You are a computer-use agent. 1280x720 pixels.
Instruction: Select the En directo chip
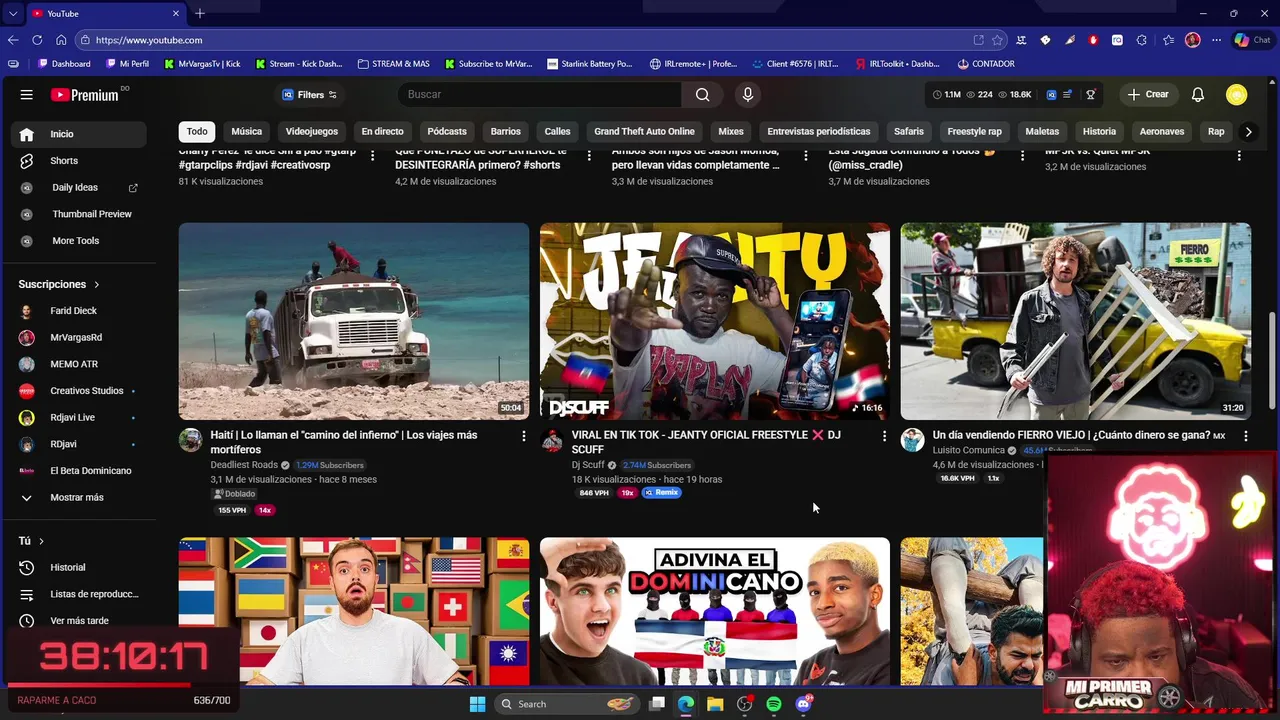[x=383, y=131]
